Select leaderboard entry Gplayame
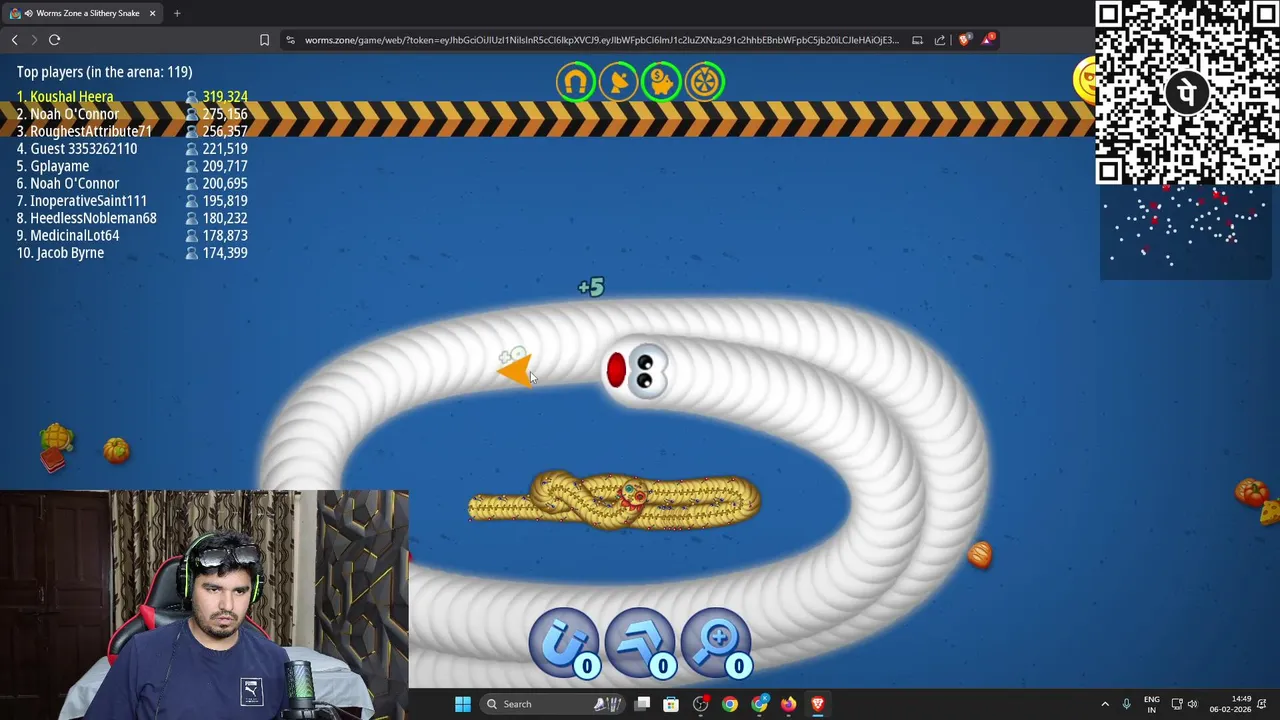 (x=53, y=166)
